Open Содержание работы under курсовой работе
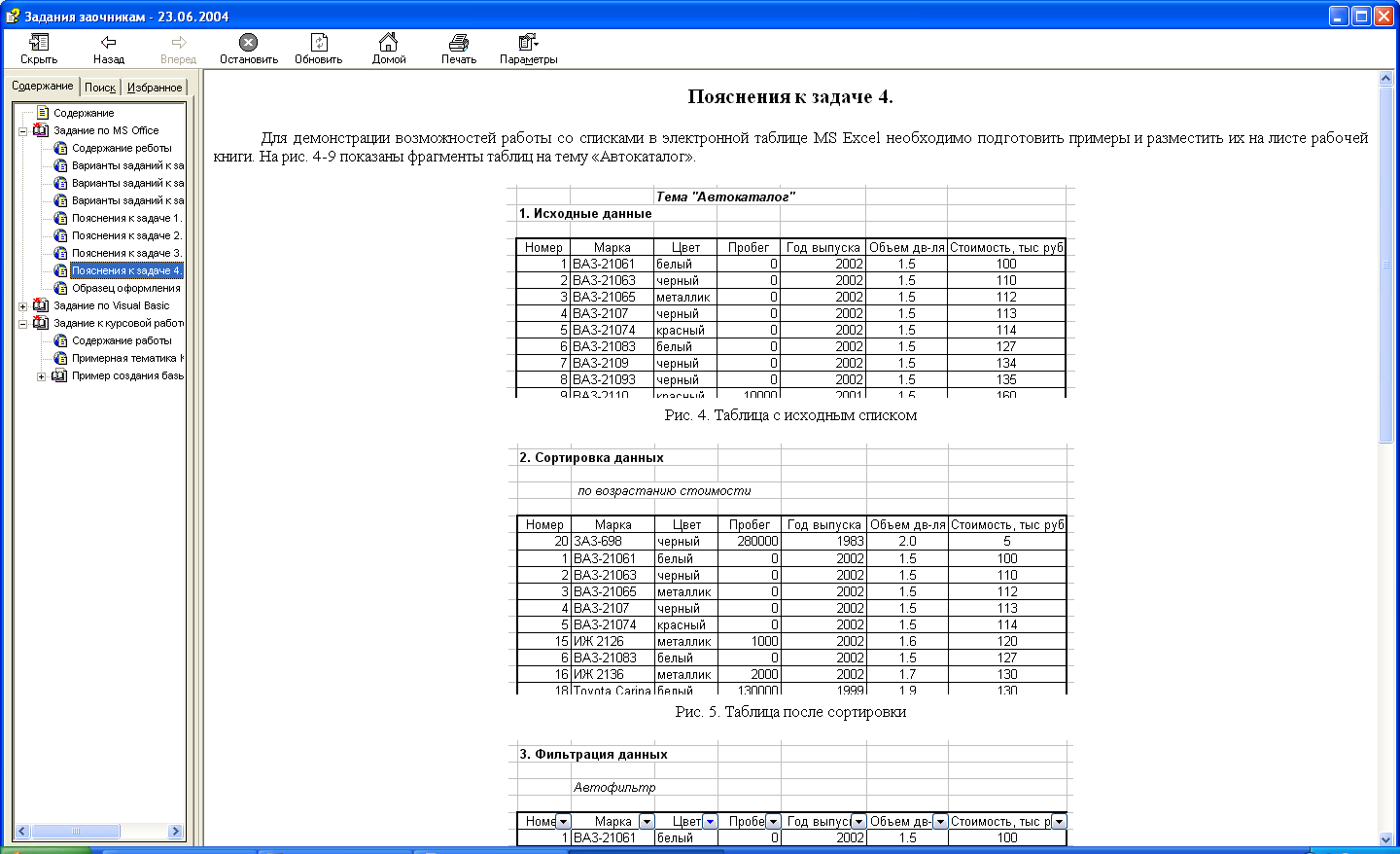 [122, 340]
